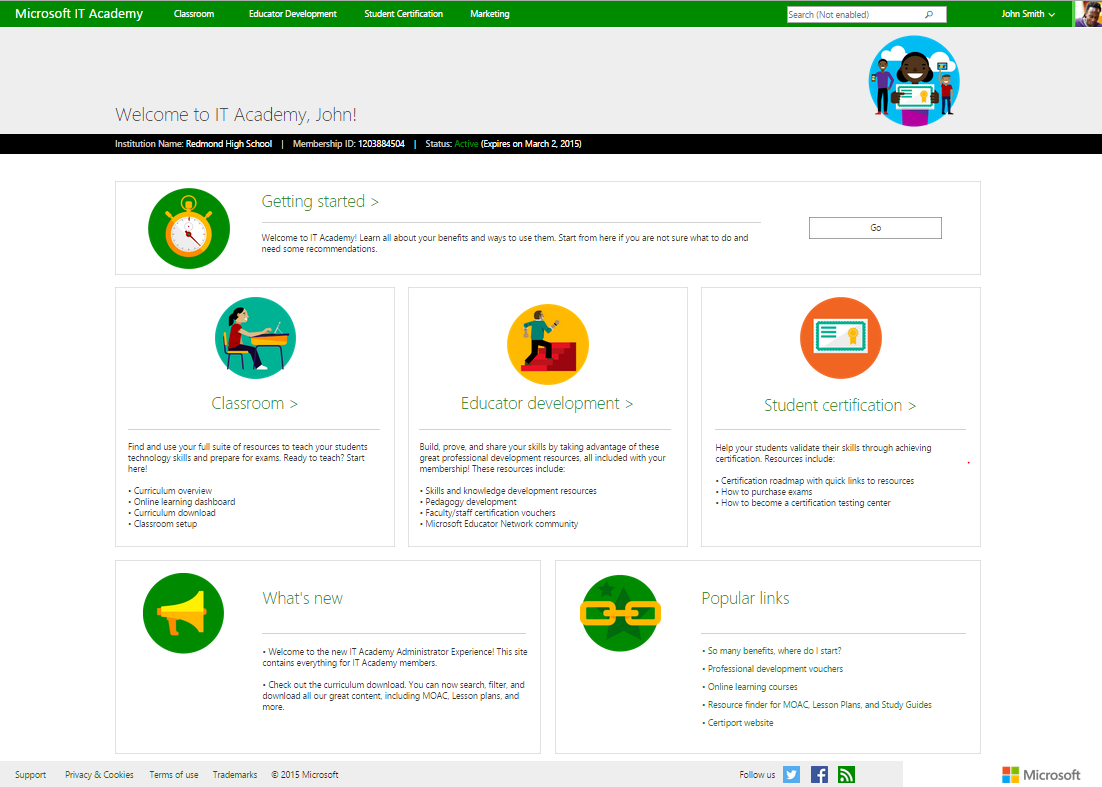Click Terms of use in footer
This screenshot has height=787, width=1102.
[x=174, y=774]
